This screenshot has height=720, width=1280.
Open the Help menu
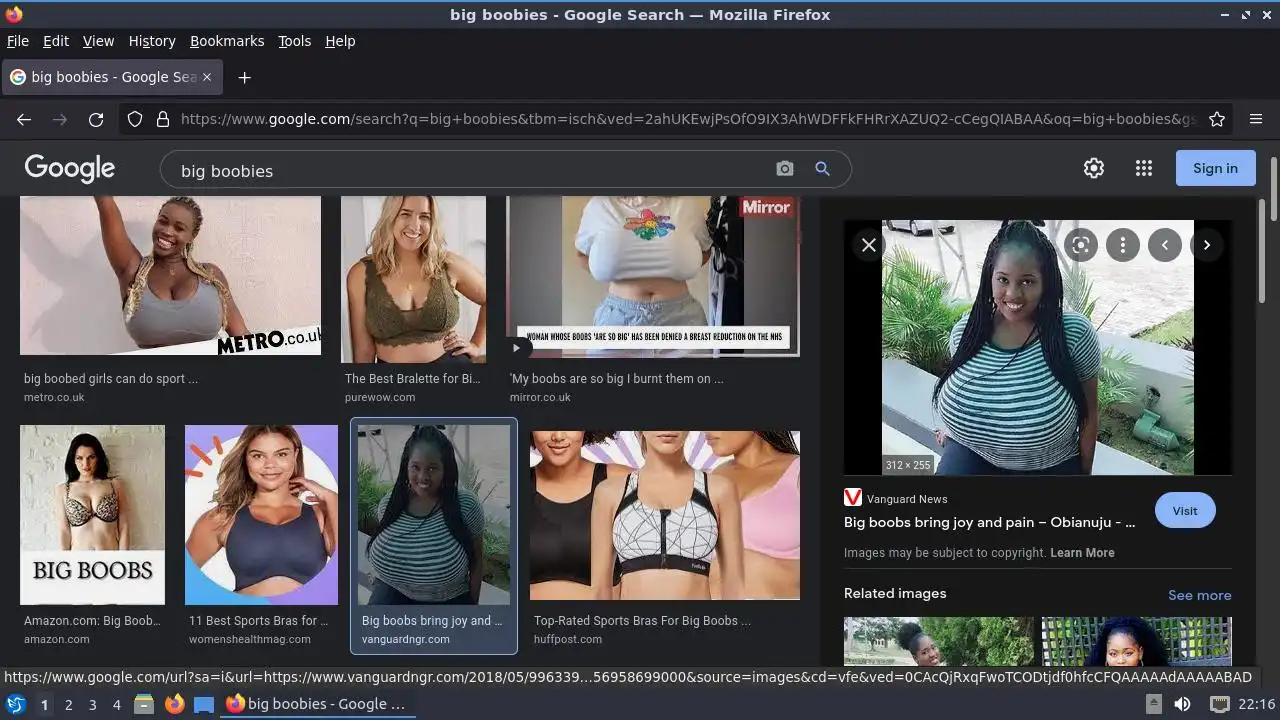tap(340, 41)
